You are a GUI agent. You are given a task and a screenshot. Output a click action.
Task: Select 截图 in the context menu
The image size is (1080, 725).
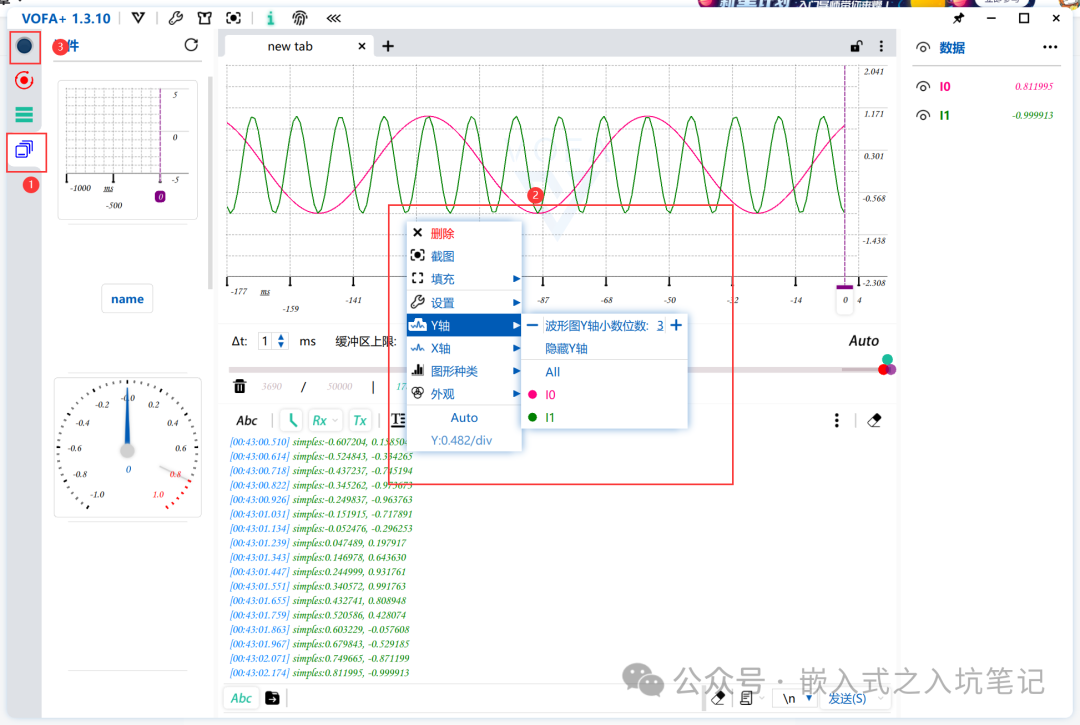[x=465, y=256]
